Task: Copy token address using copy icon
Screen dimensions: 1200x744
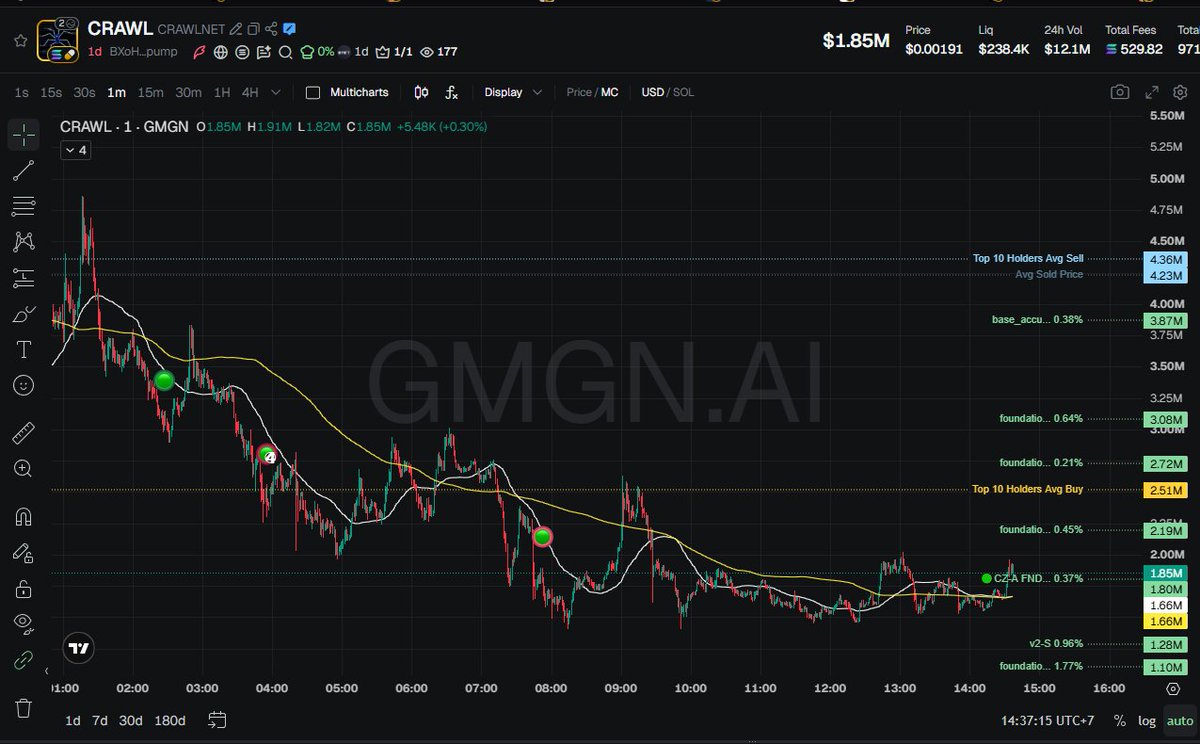Action: [x=253, y=29]
